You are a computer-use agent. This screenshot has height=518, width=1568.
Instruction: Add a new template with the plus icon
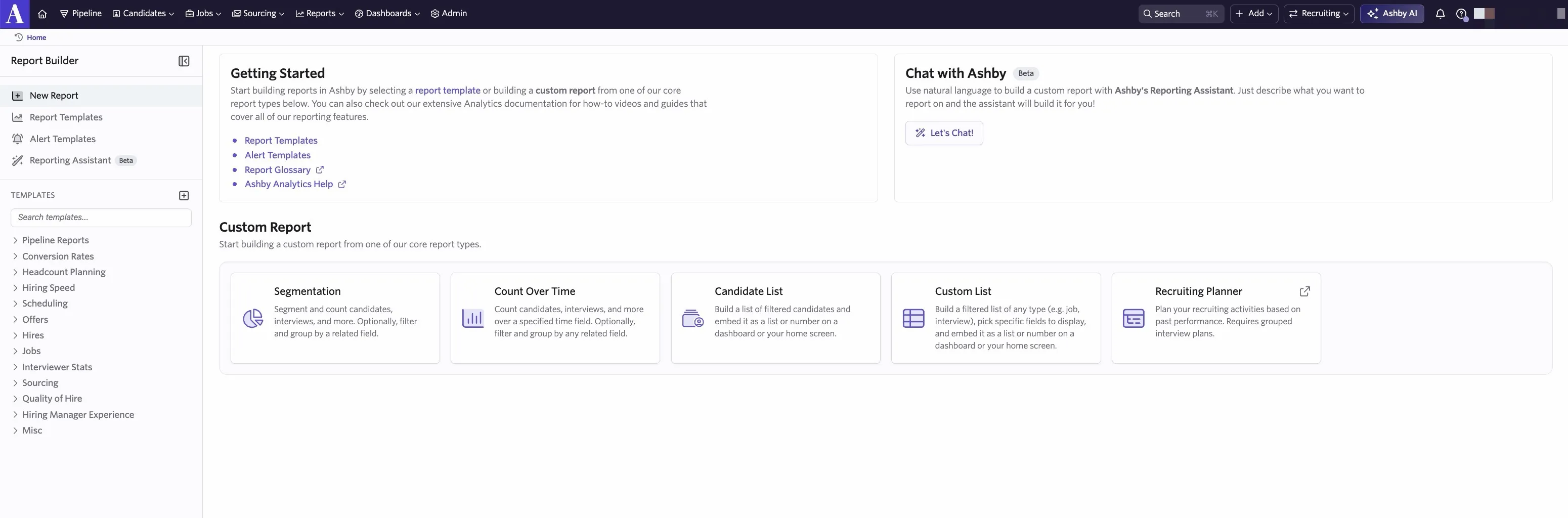184,195
